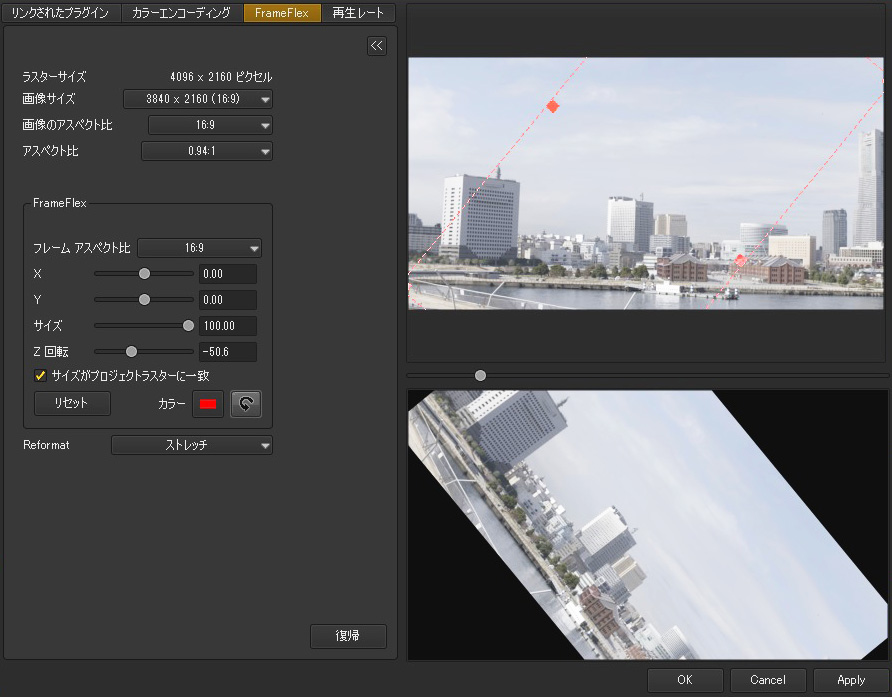892x697 pixels.
Task: Open the 画像サイズ dropdown
Action: (x=198, y=99)
